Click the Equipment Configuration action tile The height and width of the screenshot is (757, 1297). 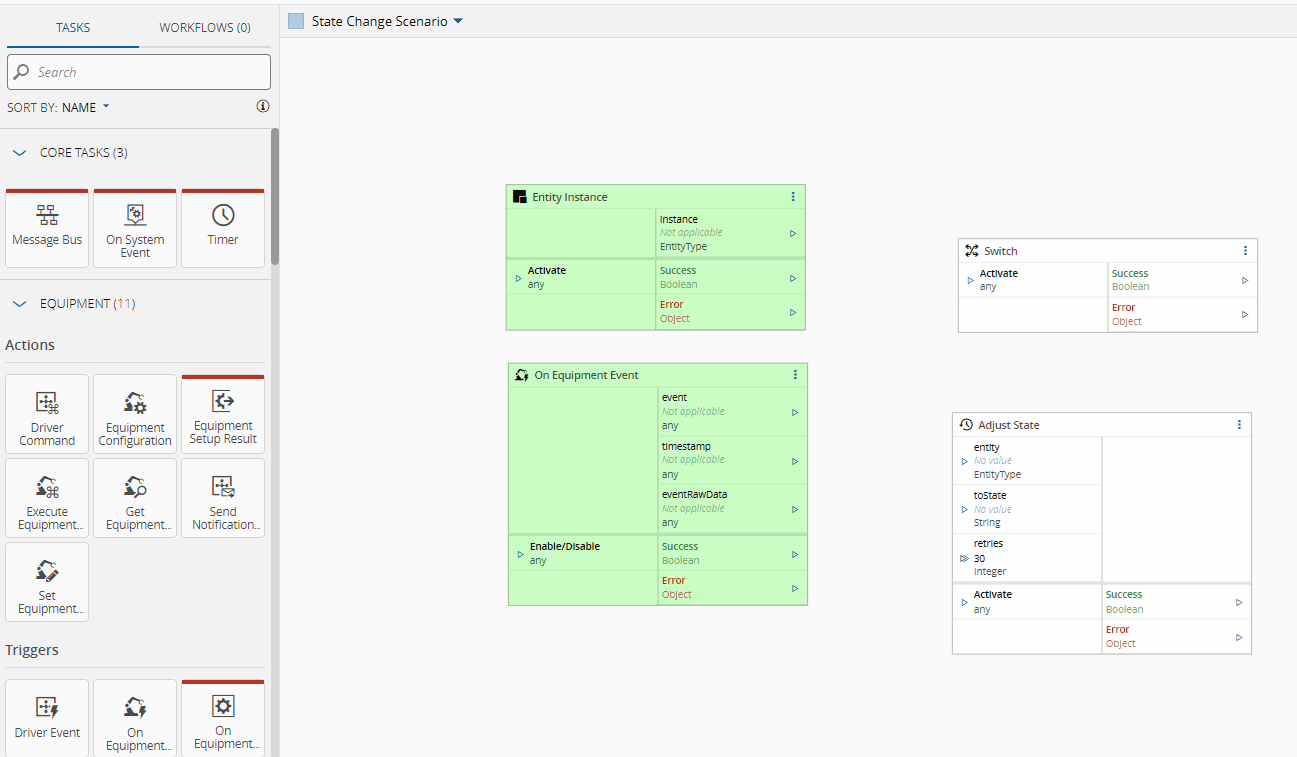click(135, 415)
